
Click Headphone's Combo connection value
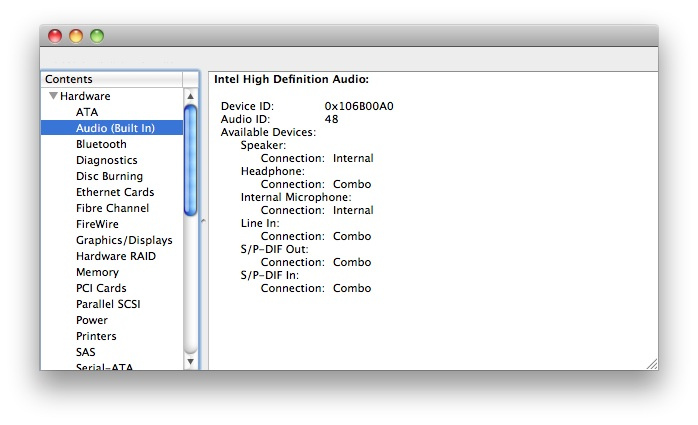coord(352,184)
